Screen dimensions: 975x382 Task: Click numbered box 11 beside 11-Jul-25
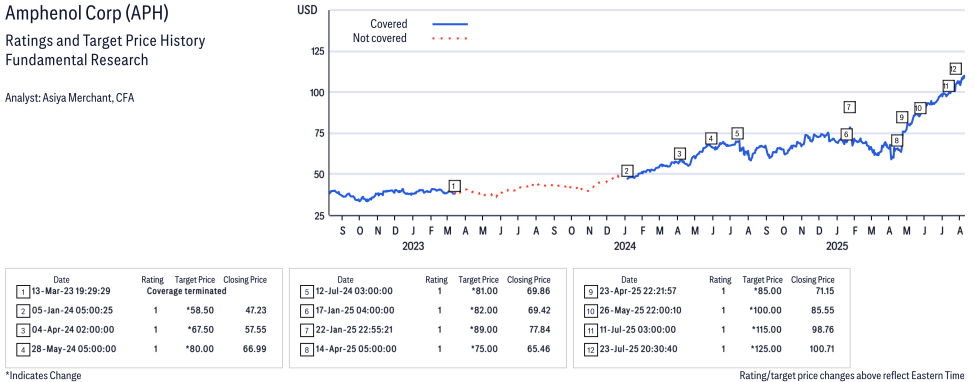[590, 330]
